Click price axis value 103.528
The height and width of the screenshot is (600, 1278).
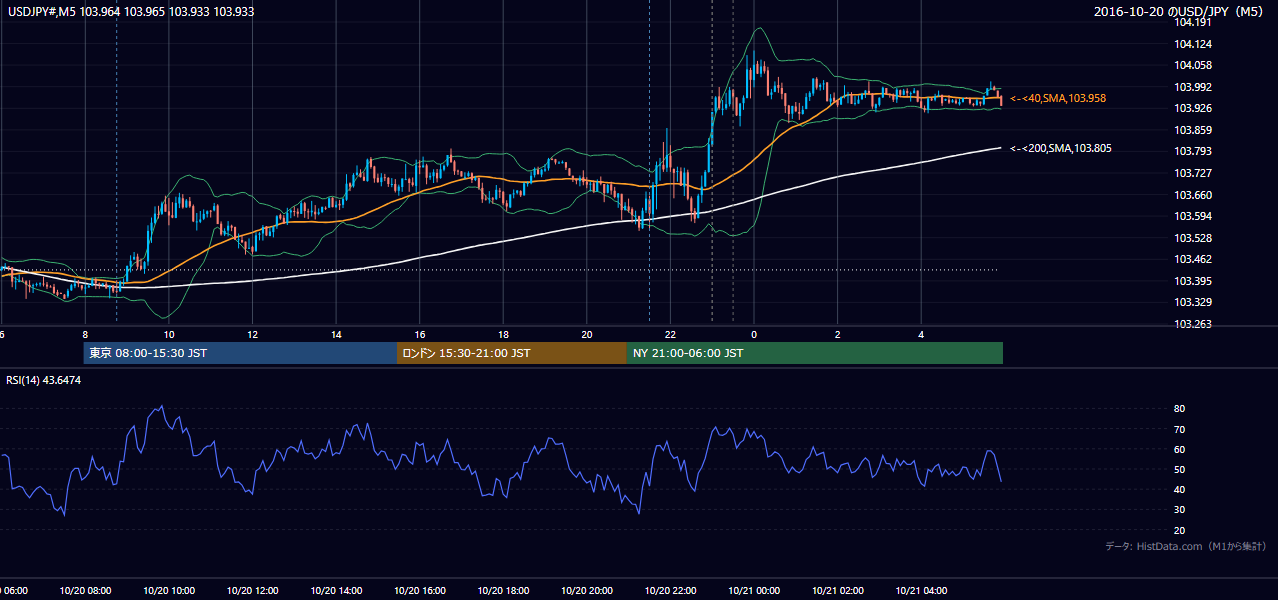(1194, 238)
